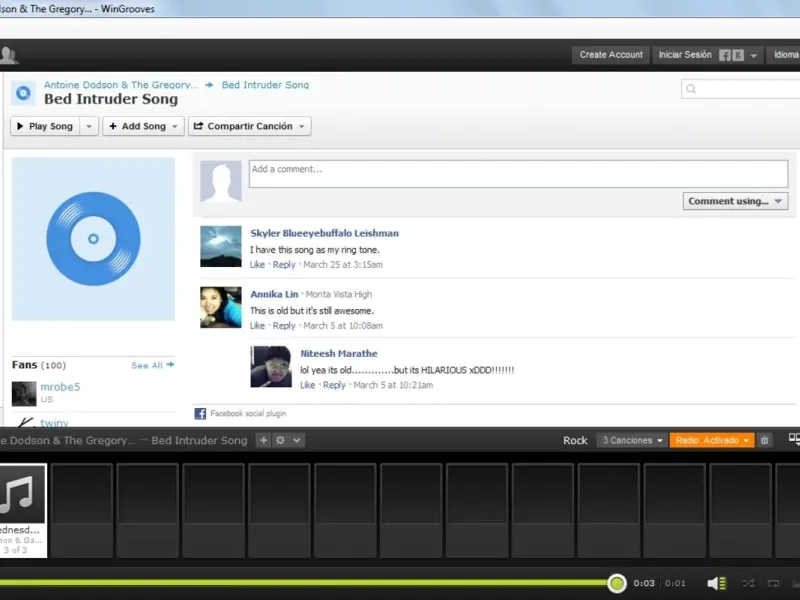Open the queue add plus icon

(x=263, y=440)
